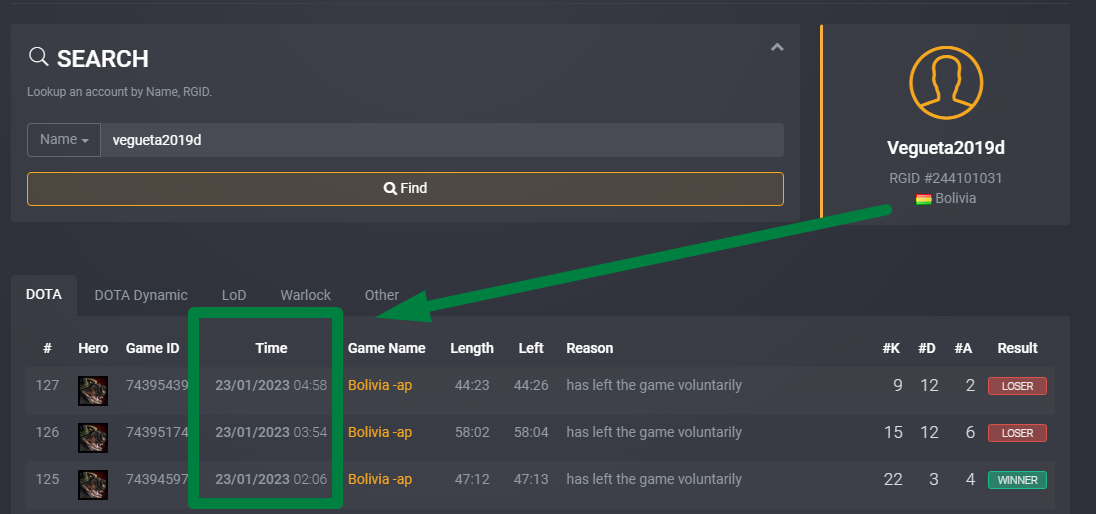The width and height of the screenshot is (1096, 514).
Task: Open the Warlock tab
Action: [x=305, y=295]
